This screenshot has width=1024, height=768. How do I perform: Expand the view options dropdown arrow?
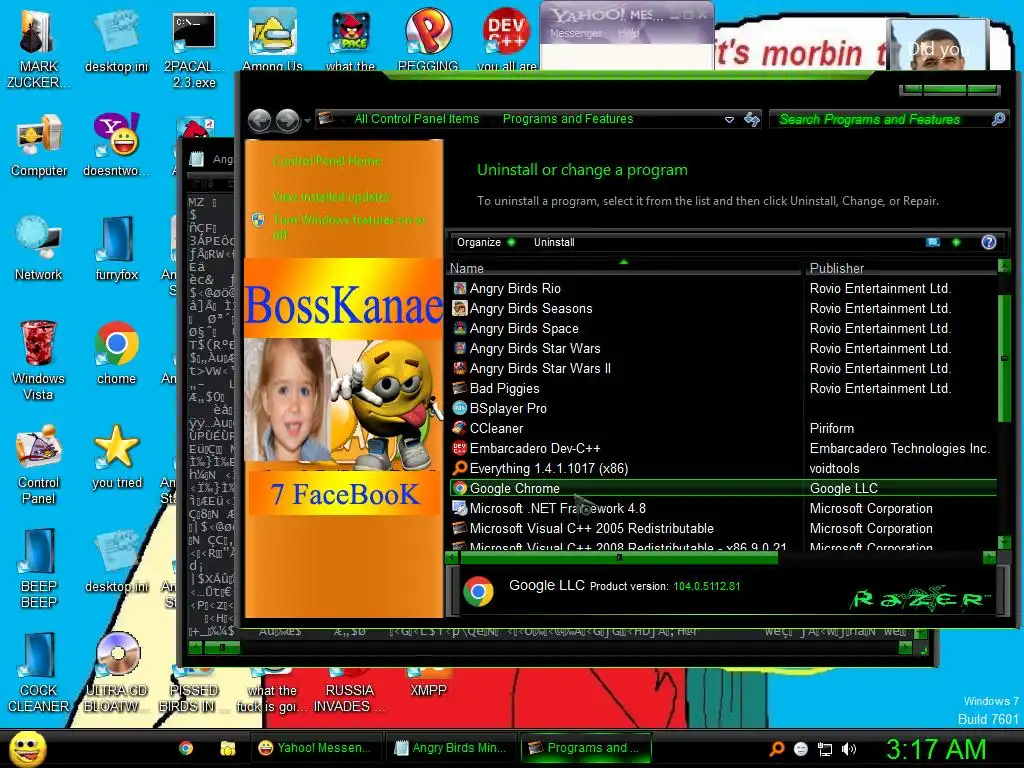click(x=956, y=242)
